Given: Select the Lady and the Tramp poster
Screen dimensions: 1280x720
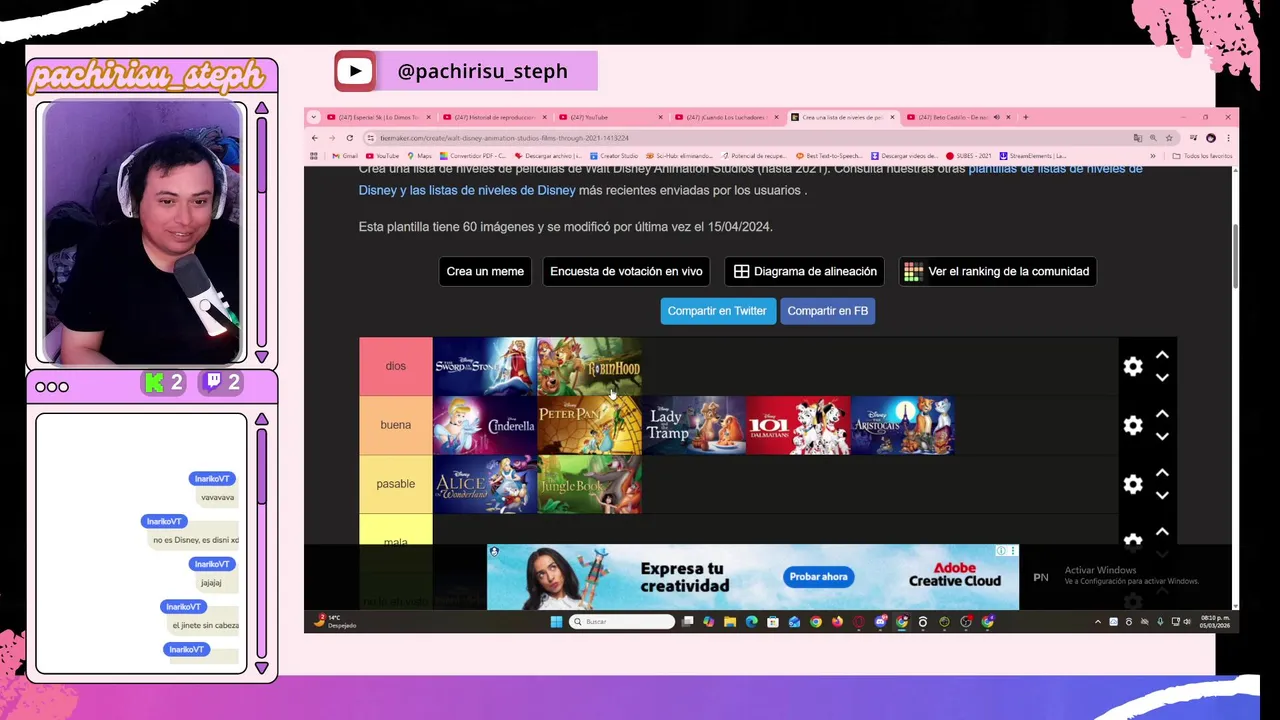Looking at the screenshot, I should pyautogui.click(x=693, y=426).
